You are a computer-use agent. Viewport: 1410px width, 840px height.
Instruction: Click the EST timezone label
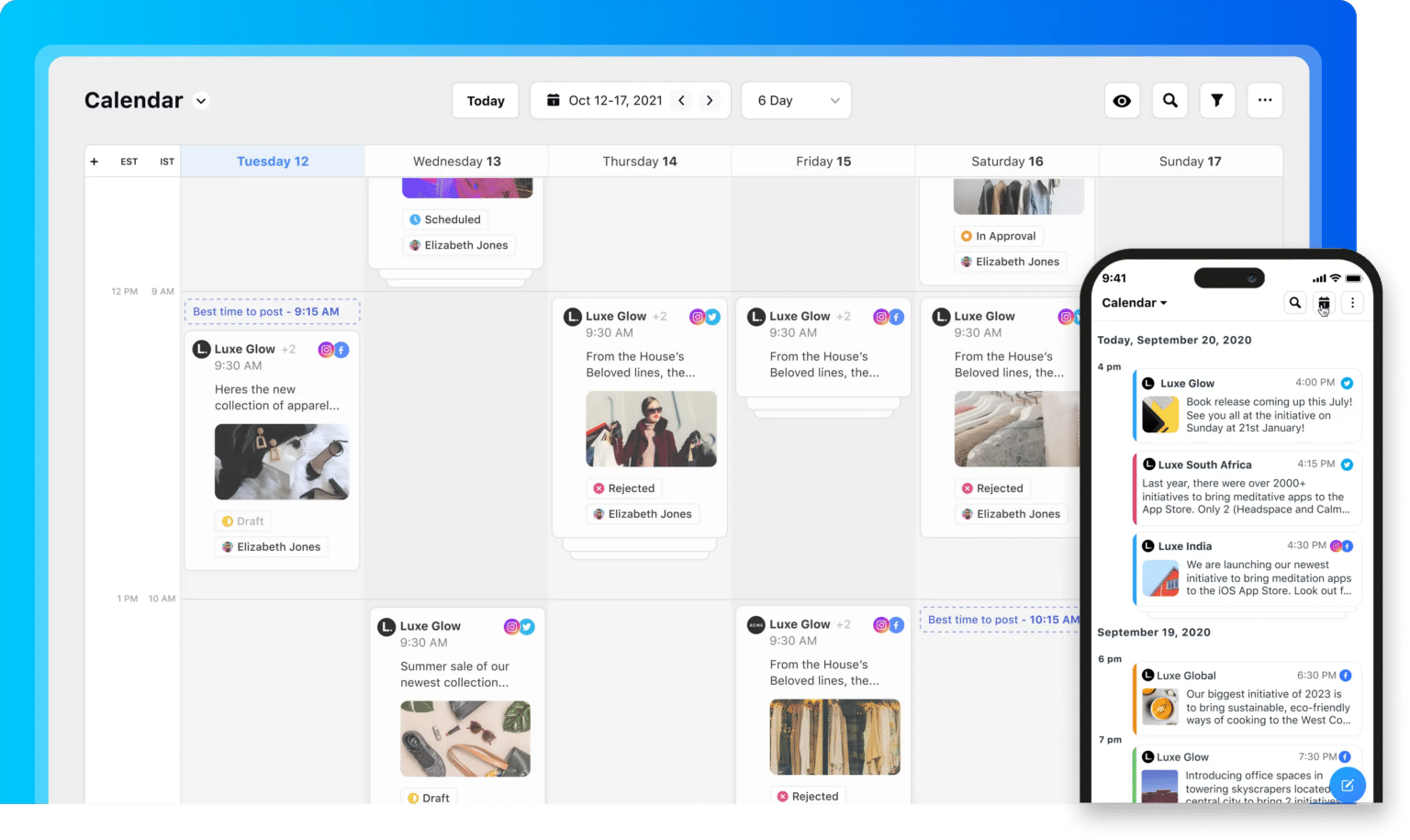click(129, 162)
